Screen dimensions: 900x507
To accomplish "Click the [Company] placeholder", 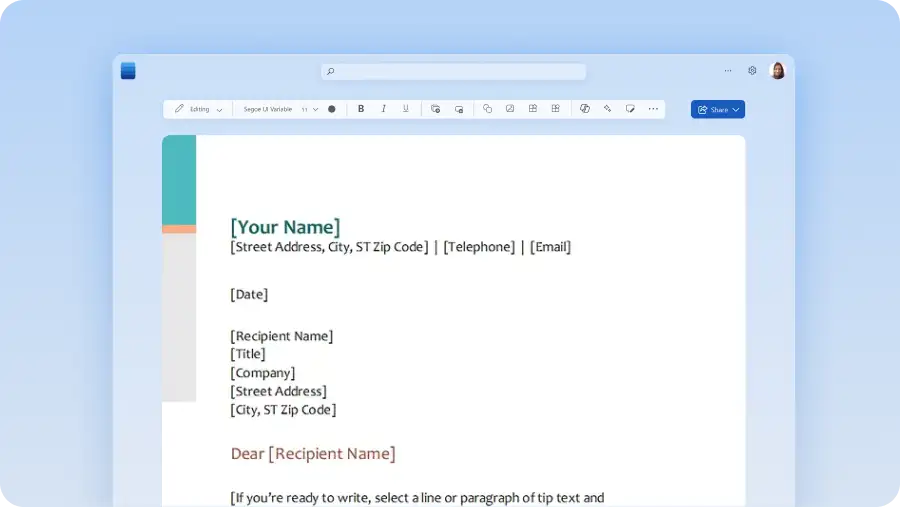I will pyautogui.click(x=263, y=373).
